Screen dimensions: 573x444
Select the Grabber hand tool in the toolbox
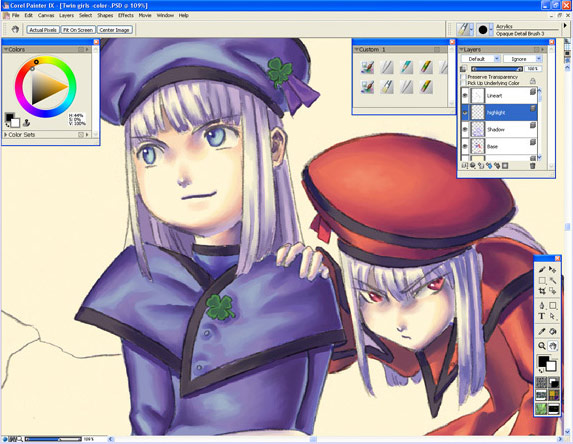[553, 346]
